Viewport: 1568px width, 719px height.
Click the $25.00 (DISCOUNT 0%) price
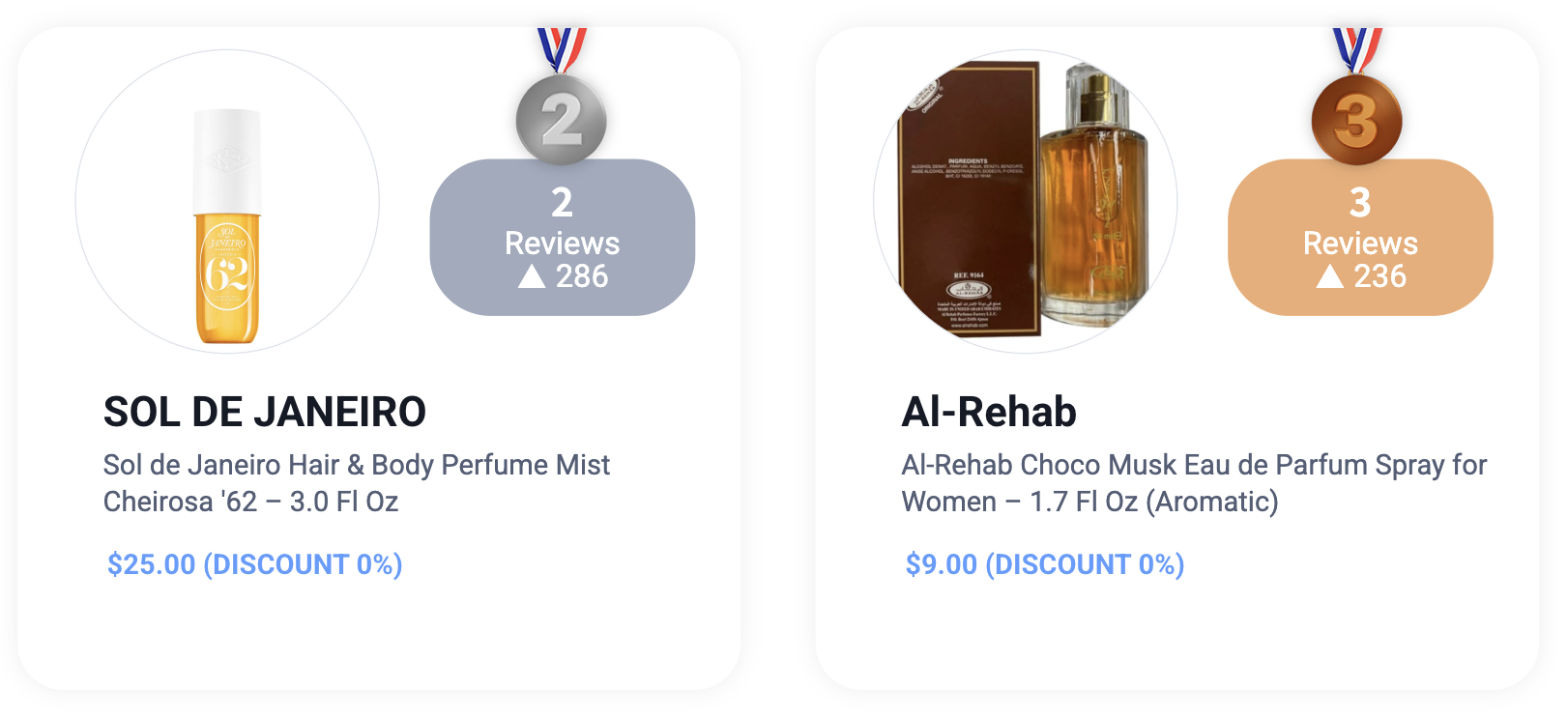pyautogui.click(x=255, y=564)
